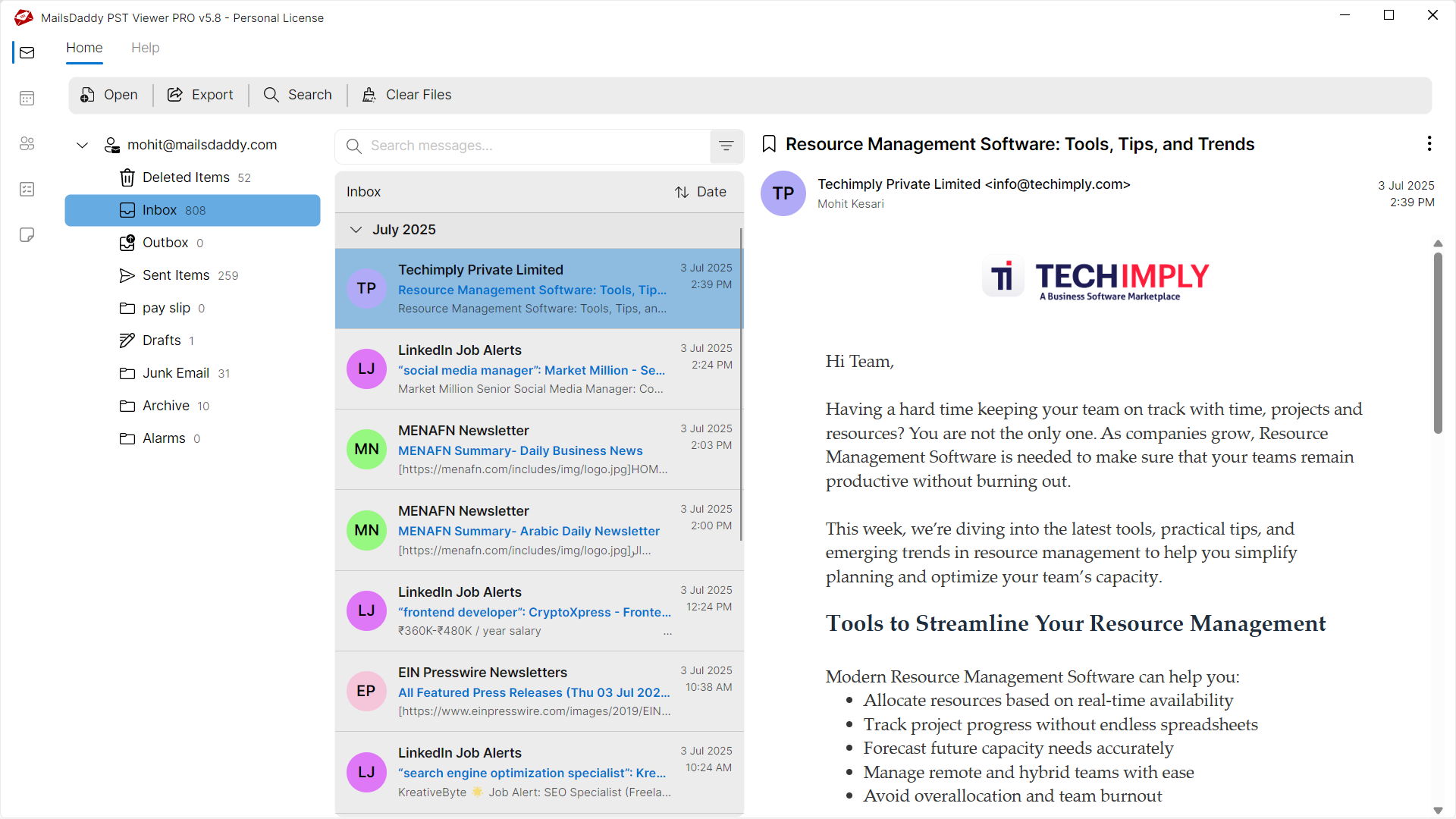
Task: Click the reading pane scroll up arrow
Action: tap(1438, 243)
